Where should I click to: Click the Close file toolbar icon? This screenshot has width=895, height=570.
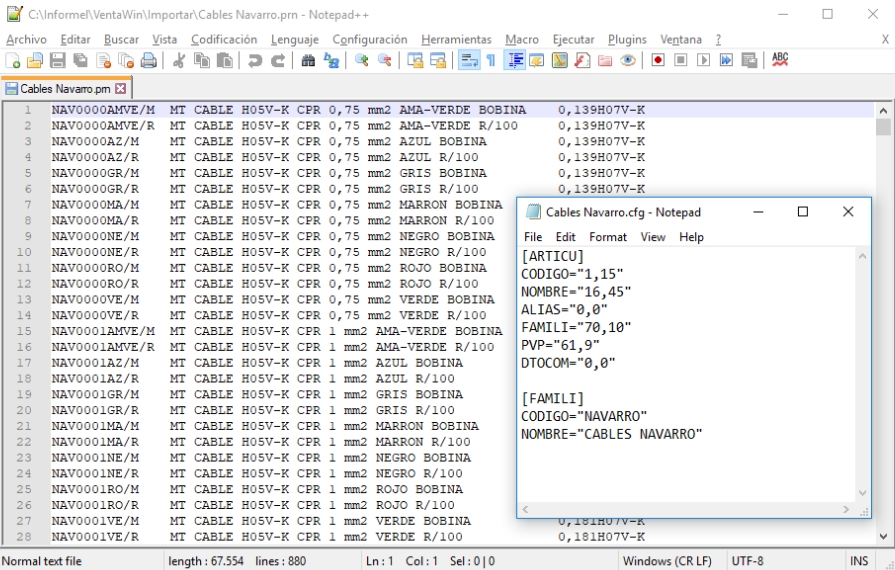coord(103,60)
